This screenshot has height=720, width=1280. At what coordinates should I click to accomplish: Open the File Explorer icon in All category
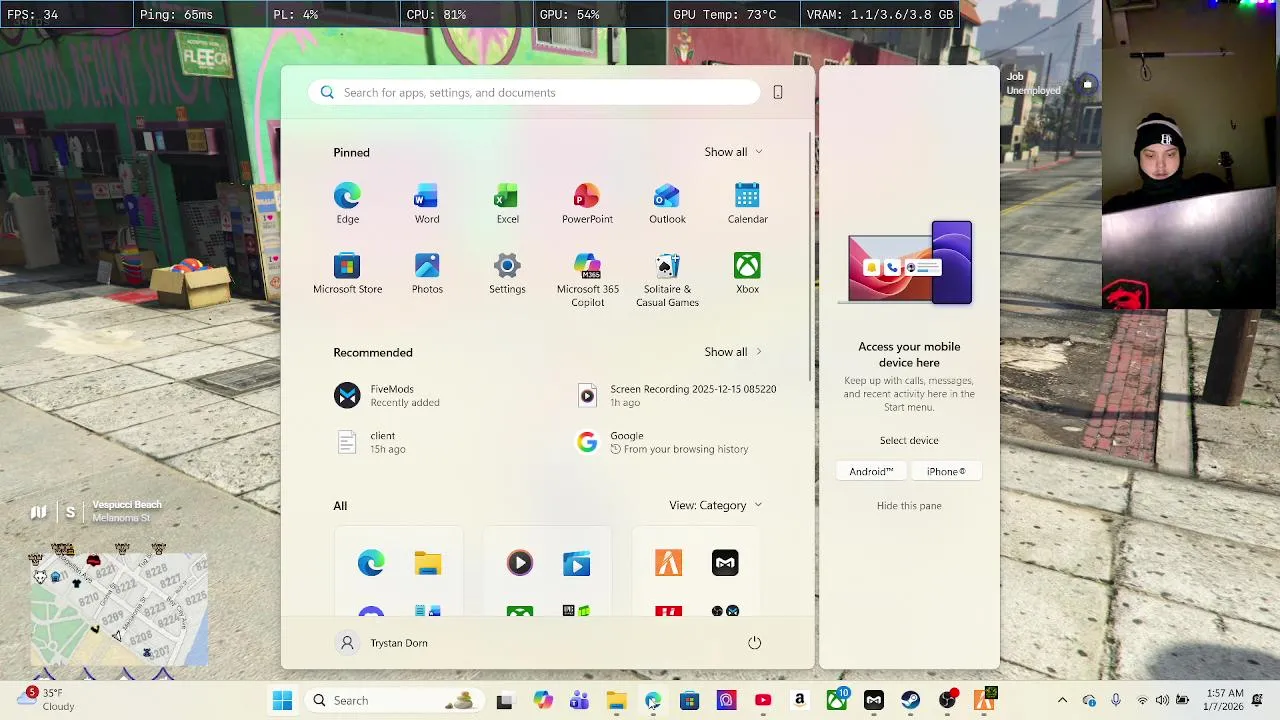point(428,564)
